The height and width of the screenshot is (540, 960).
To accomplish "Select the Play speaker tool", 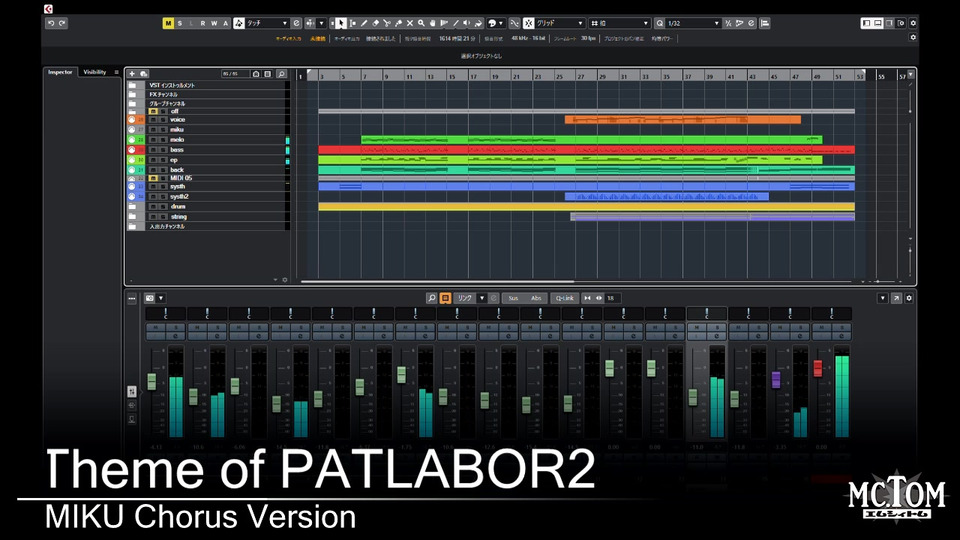I will [x=467, y=23].
